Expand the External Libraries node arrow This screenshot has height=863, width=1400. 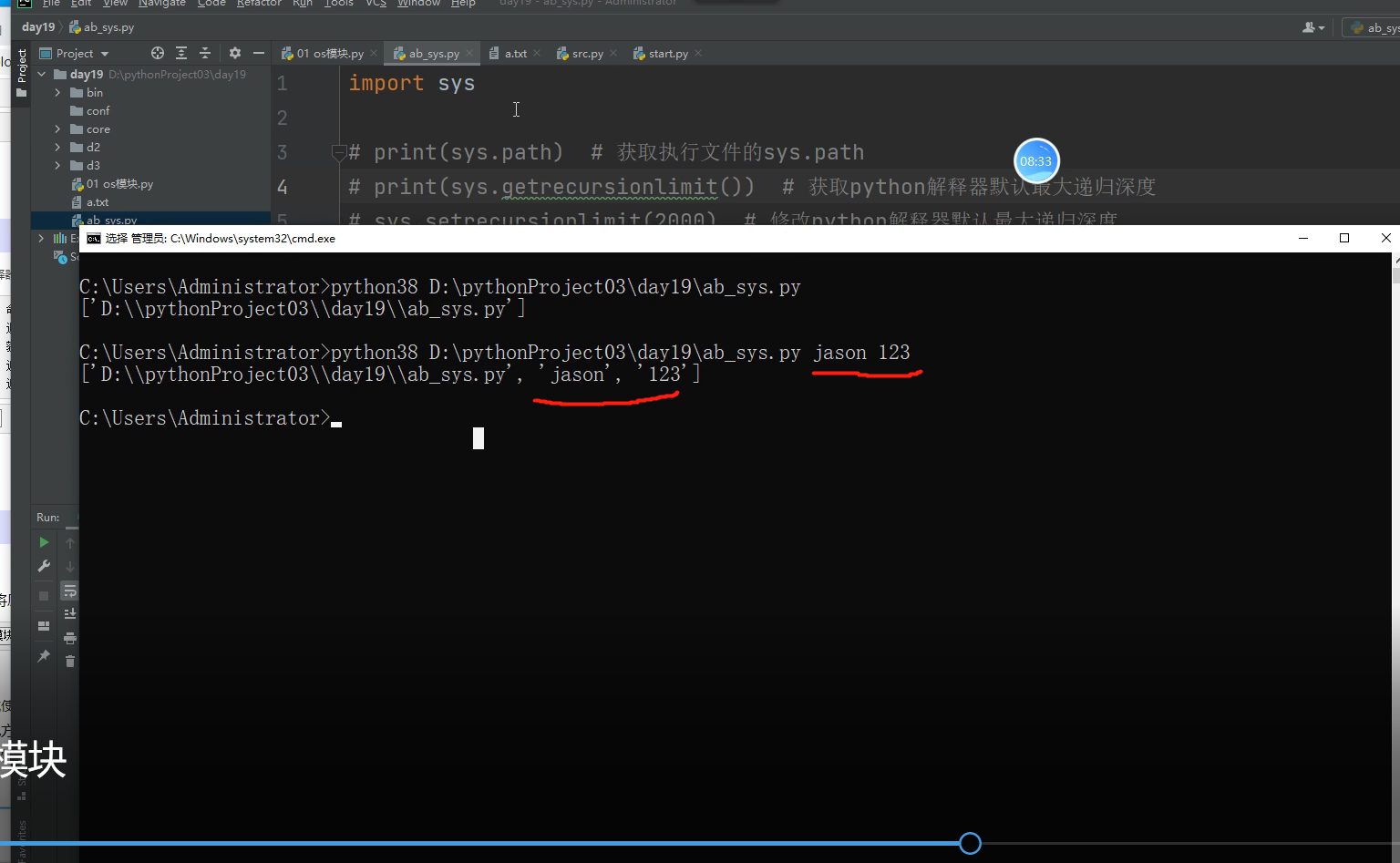[x=41, y=238]
